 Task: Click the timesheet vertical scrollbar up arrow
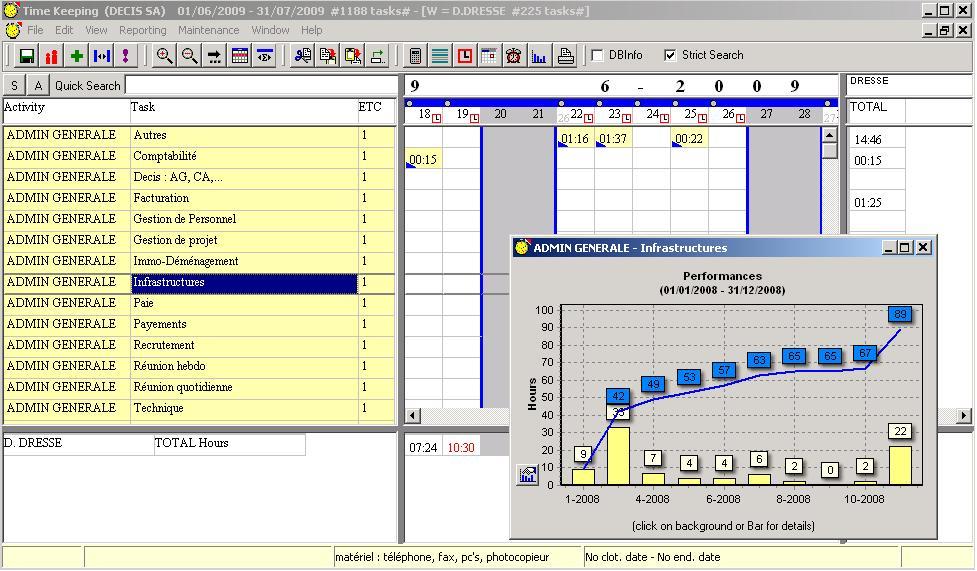click(830, 136)
